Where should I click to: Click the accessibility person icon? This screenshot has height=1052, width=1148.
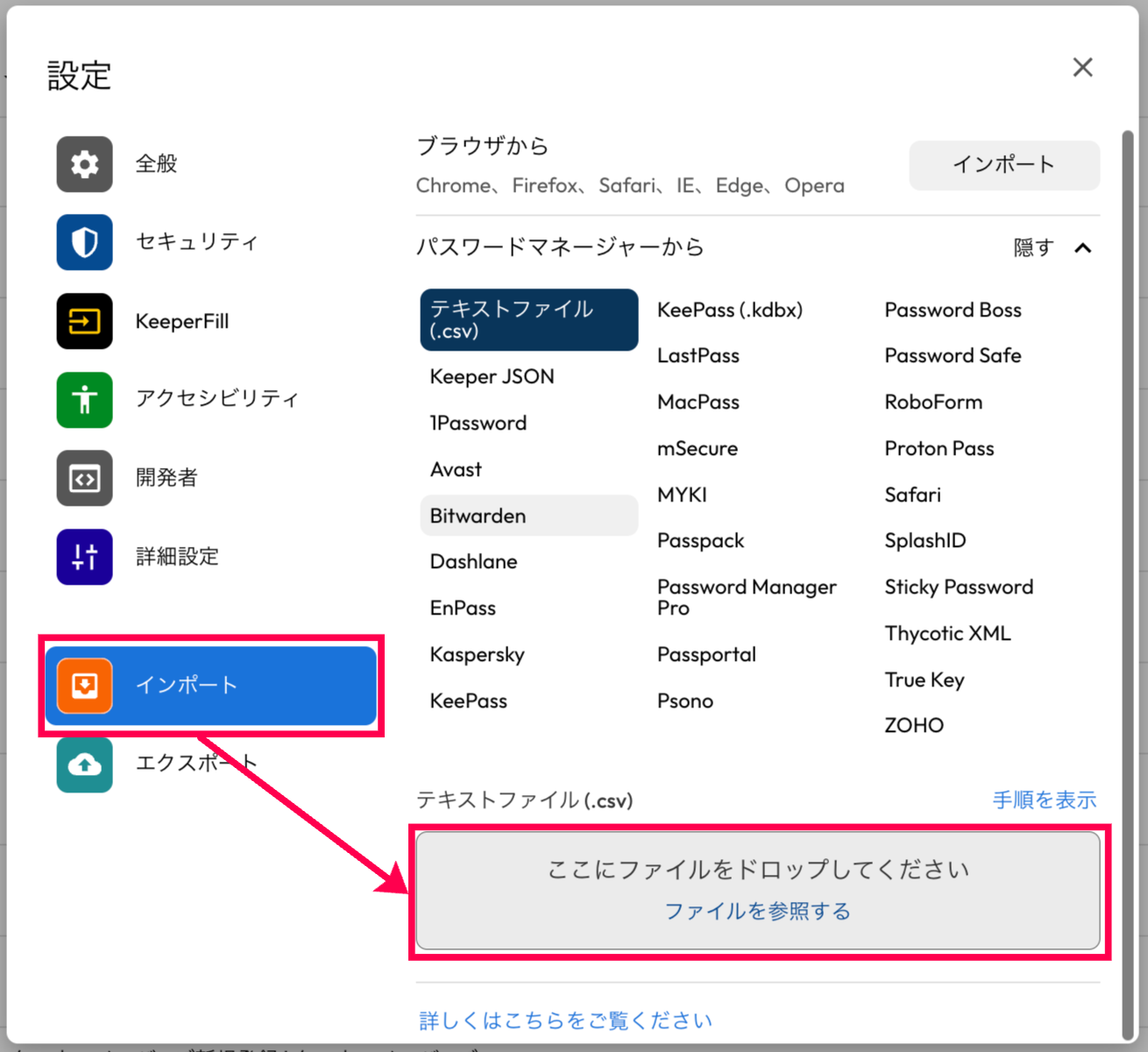[85, 400]
